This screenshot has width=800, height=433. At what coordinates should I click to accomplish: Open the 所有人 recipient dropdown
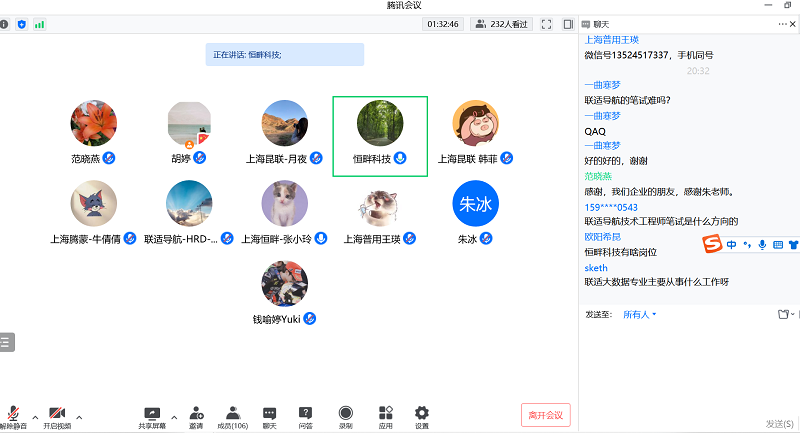coord(640,314)
